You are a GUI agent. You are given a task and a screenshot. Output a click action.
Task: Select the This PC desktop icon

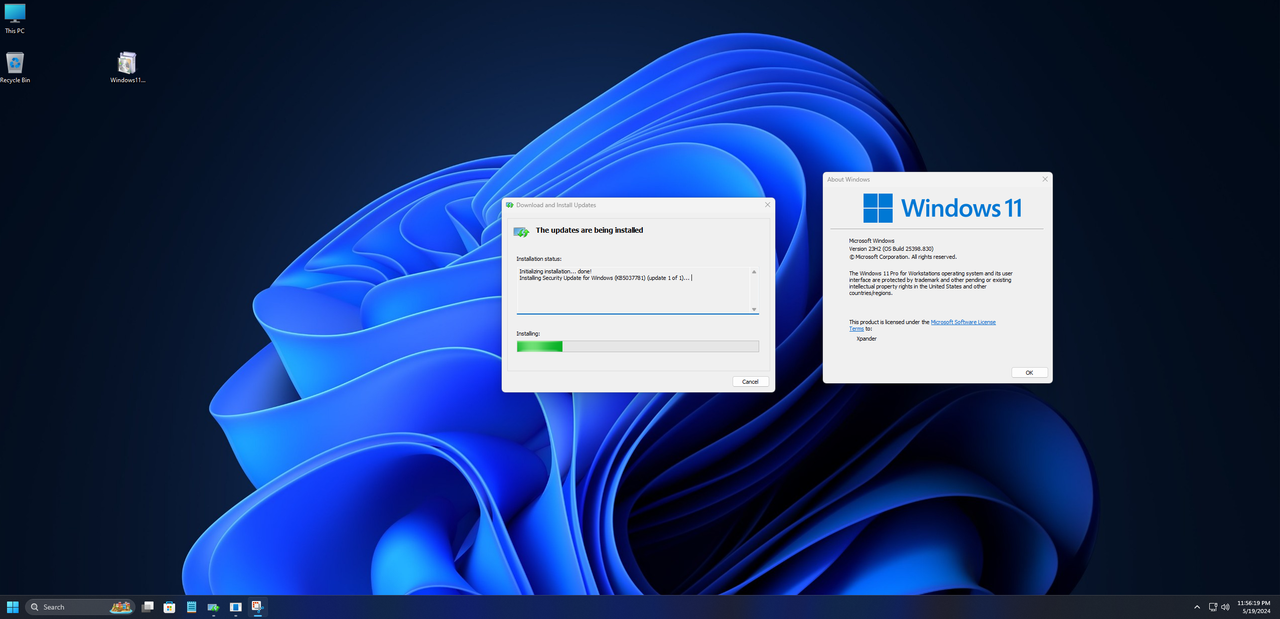(15, 19)
